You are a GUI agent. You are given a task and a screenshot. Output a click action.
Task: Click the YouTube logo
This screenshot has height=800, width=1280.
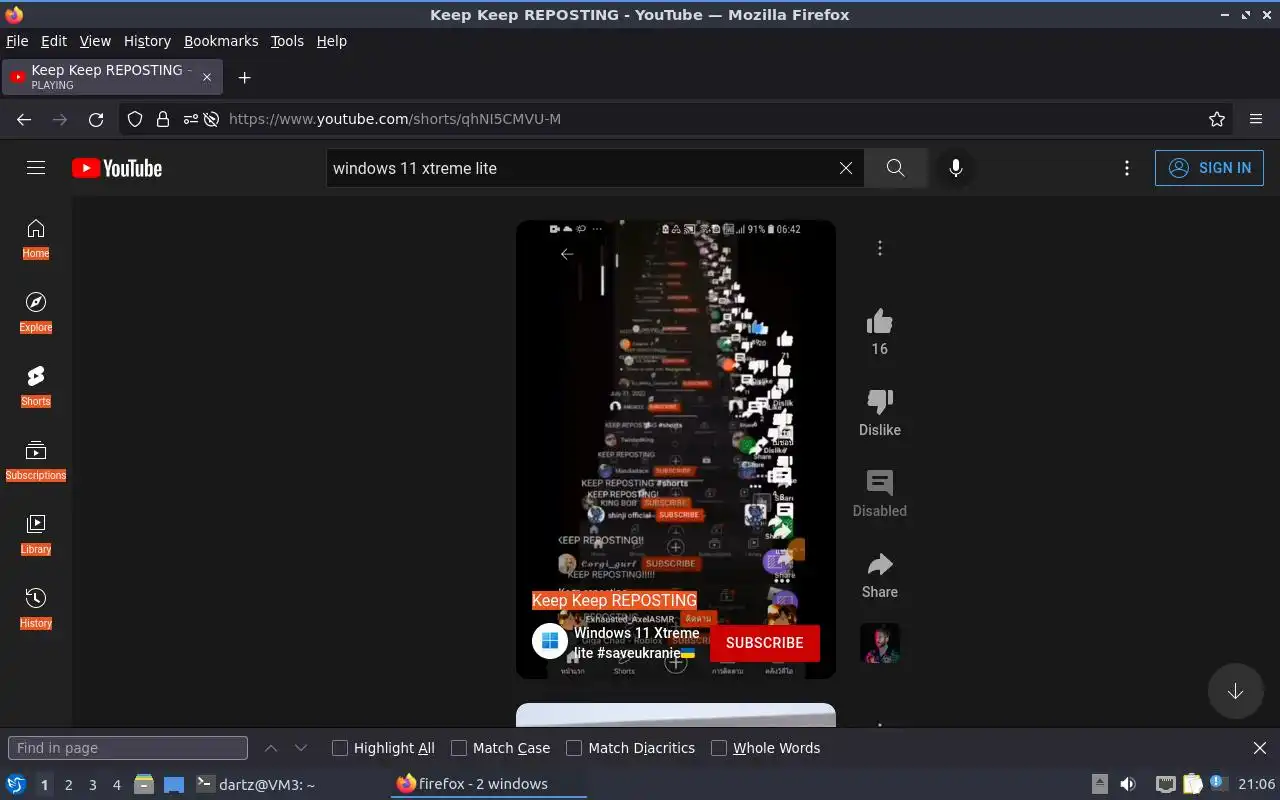pyautogui.click(x=117, y=168)
